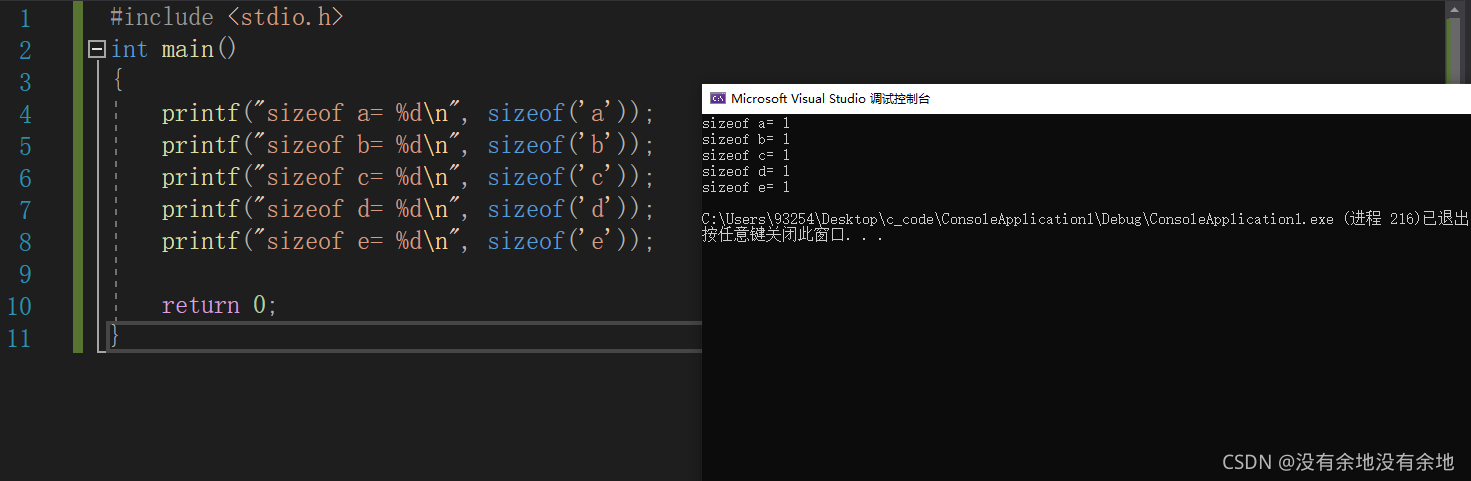Click line number 4 in the gutter
Image resolution: width=1471 pixels, height=481 pixels.
[24, 114]
